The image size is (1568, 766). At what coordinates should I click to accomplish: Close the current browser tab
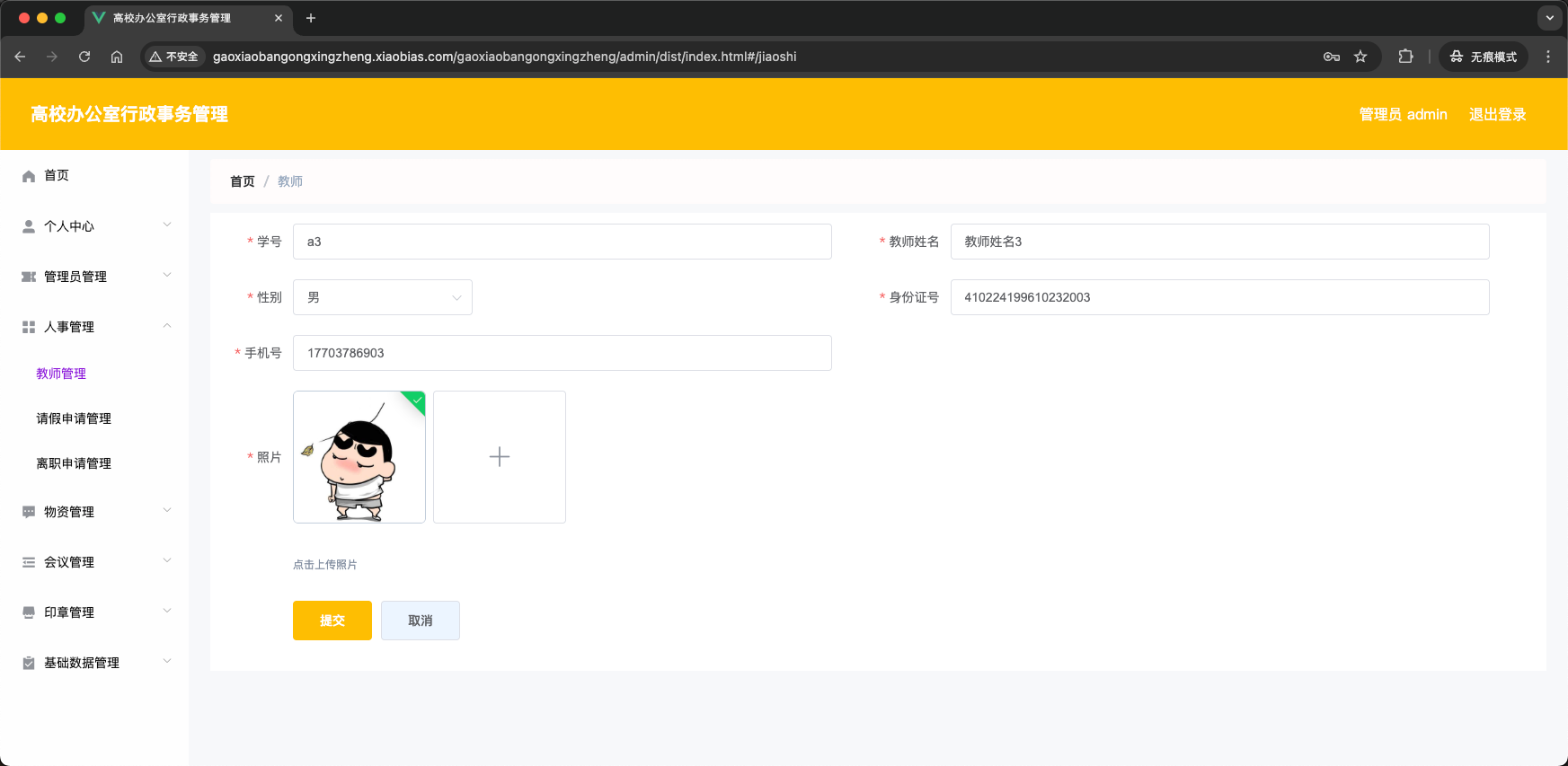click(279, 18)
